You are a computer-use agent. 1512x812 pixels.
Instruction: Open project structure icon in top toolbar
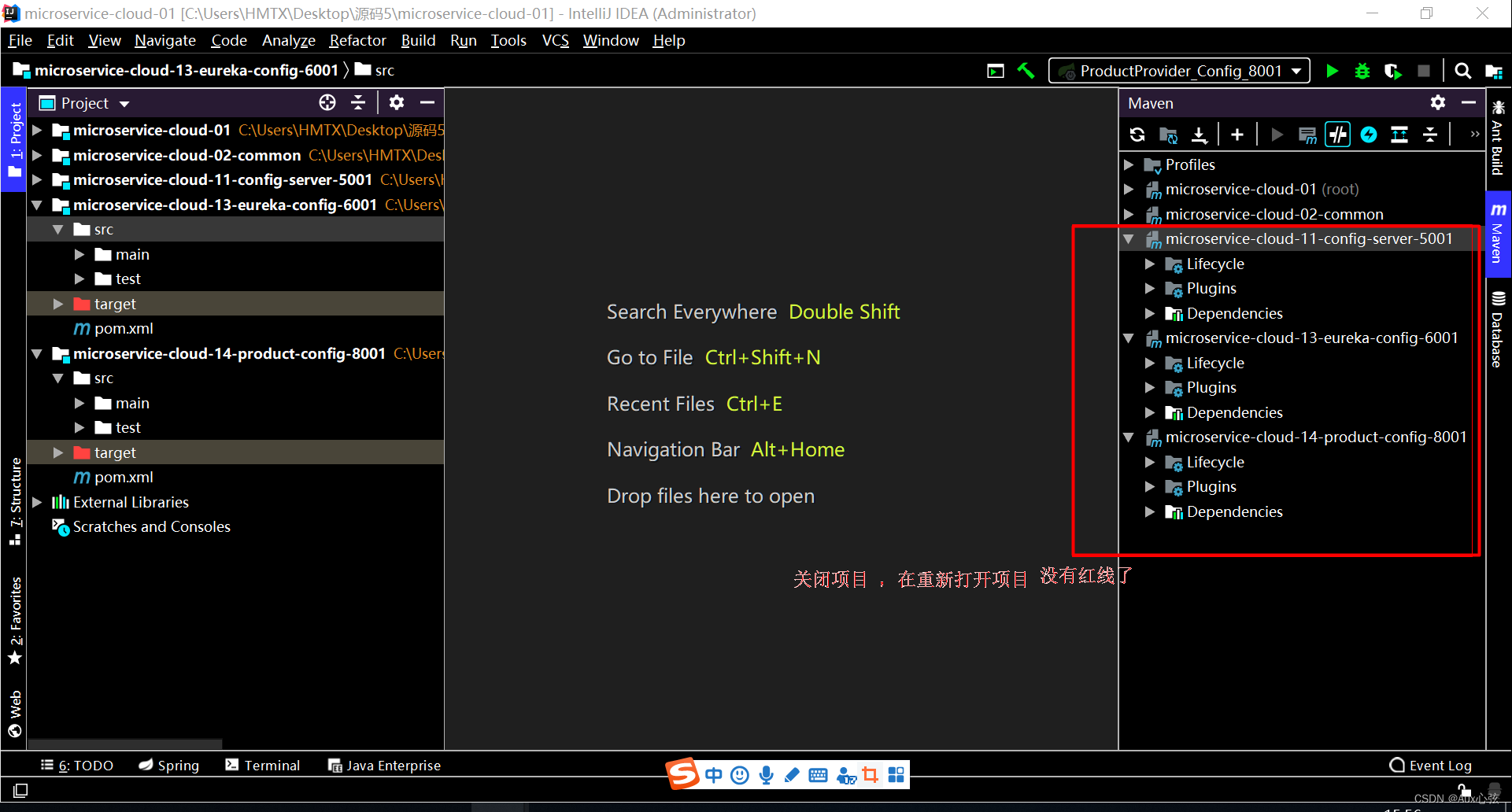(1493, 71)
